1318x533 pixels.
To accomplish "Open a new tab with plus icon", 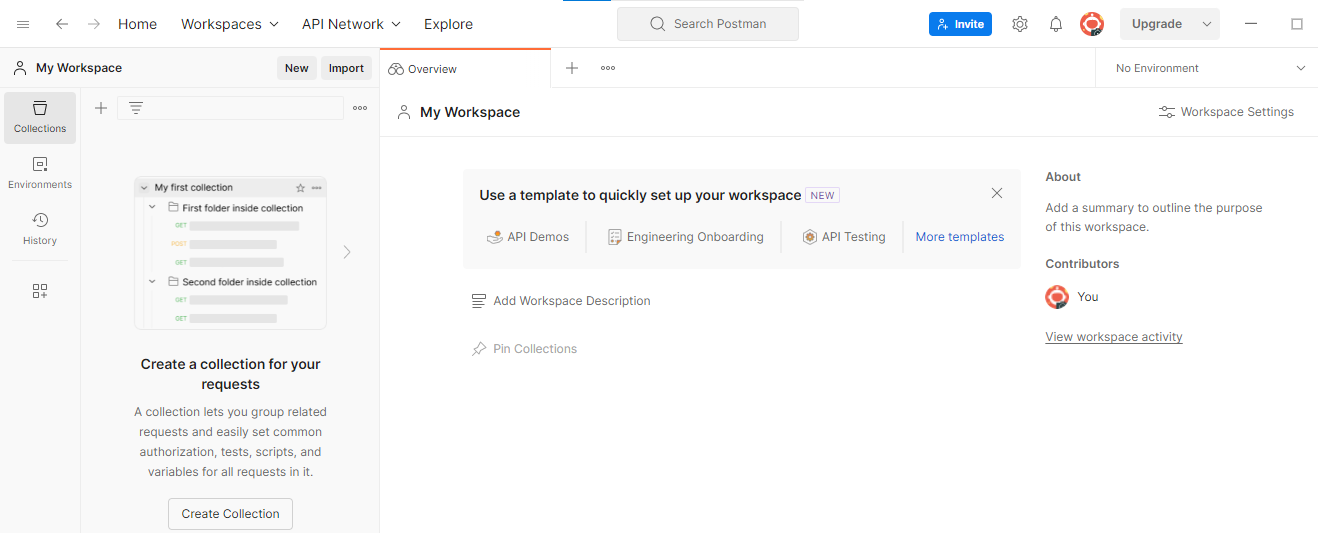I will coord(572,68).
